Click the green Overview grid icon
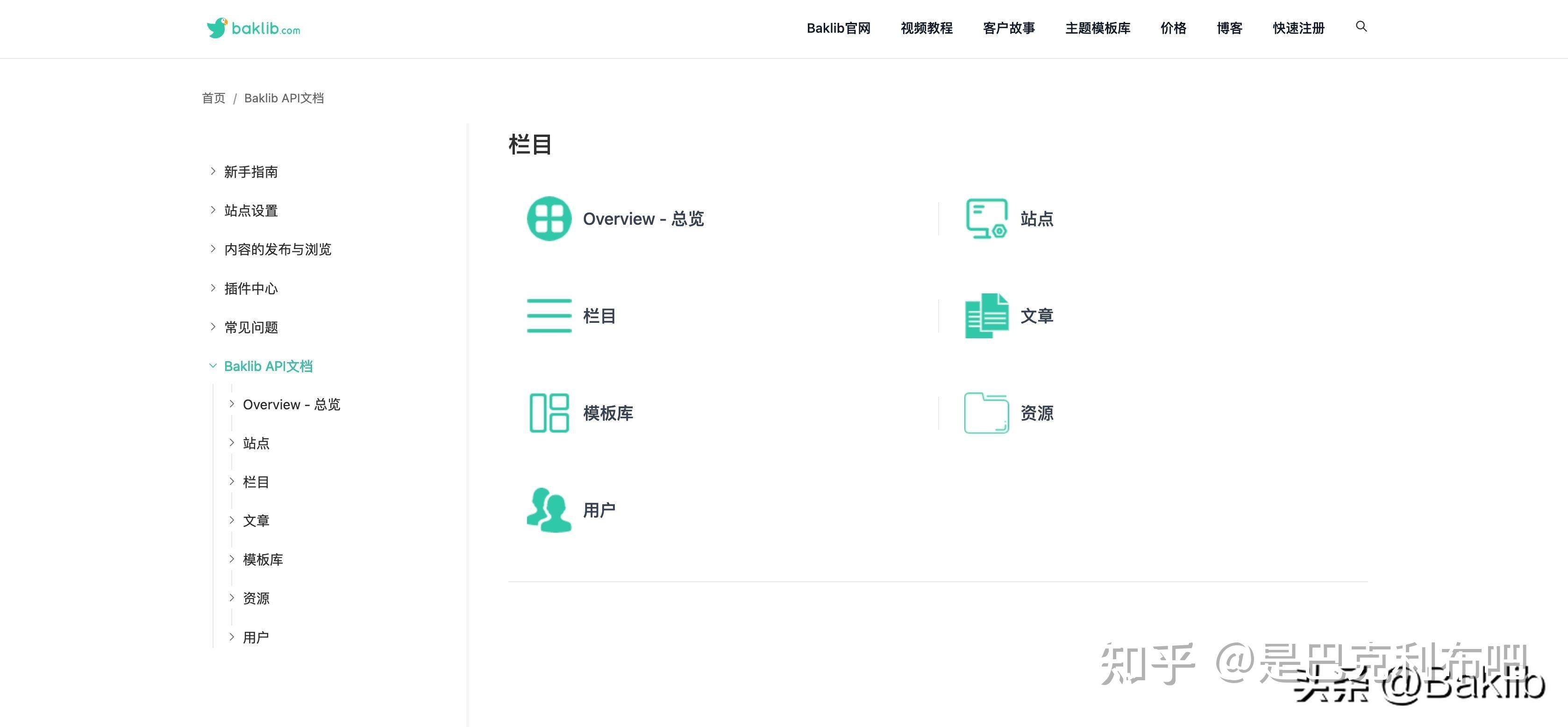Image resolution: width=1568 pixels, height=727 pixels. (x=549, y=219)
